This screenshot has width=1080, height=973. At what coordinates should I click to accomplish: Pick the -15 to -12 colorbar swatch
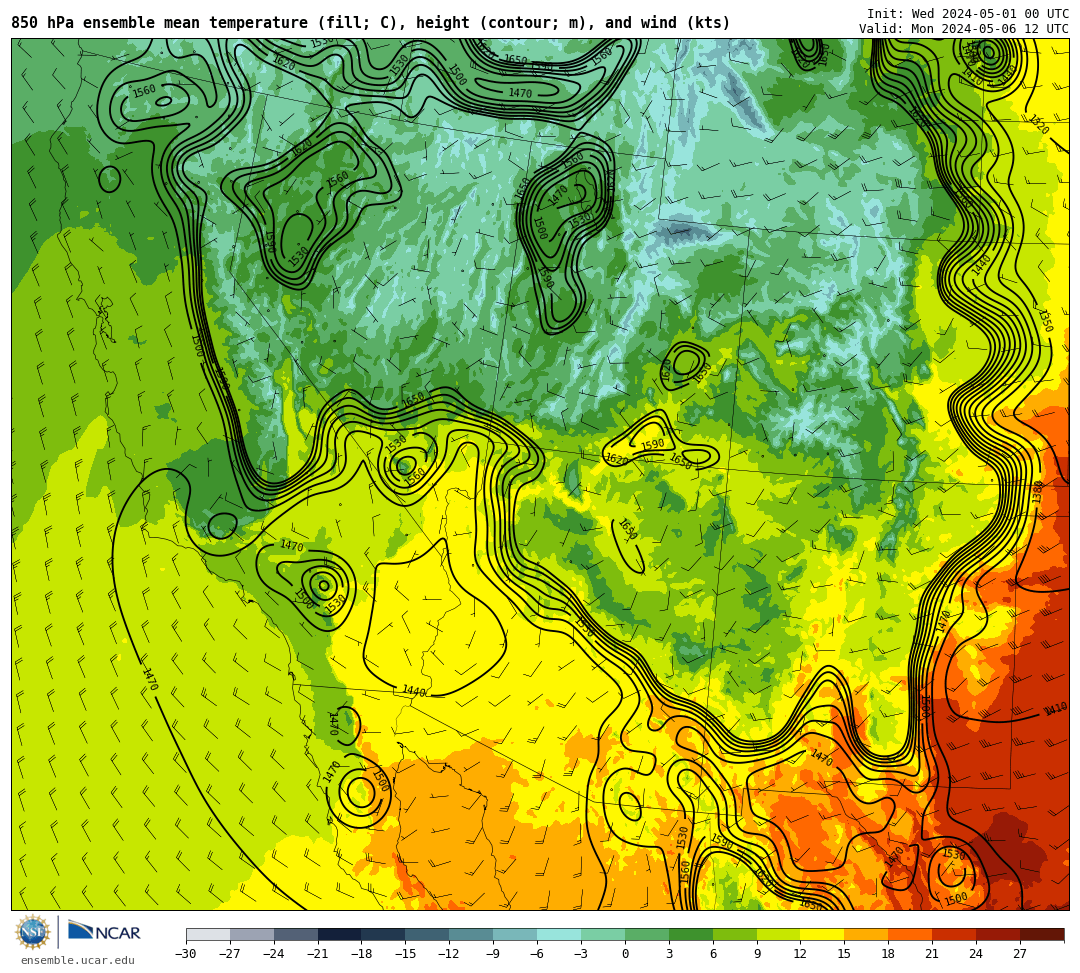[428, 934]
